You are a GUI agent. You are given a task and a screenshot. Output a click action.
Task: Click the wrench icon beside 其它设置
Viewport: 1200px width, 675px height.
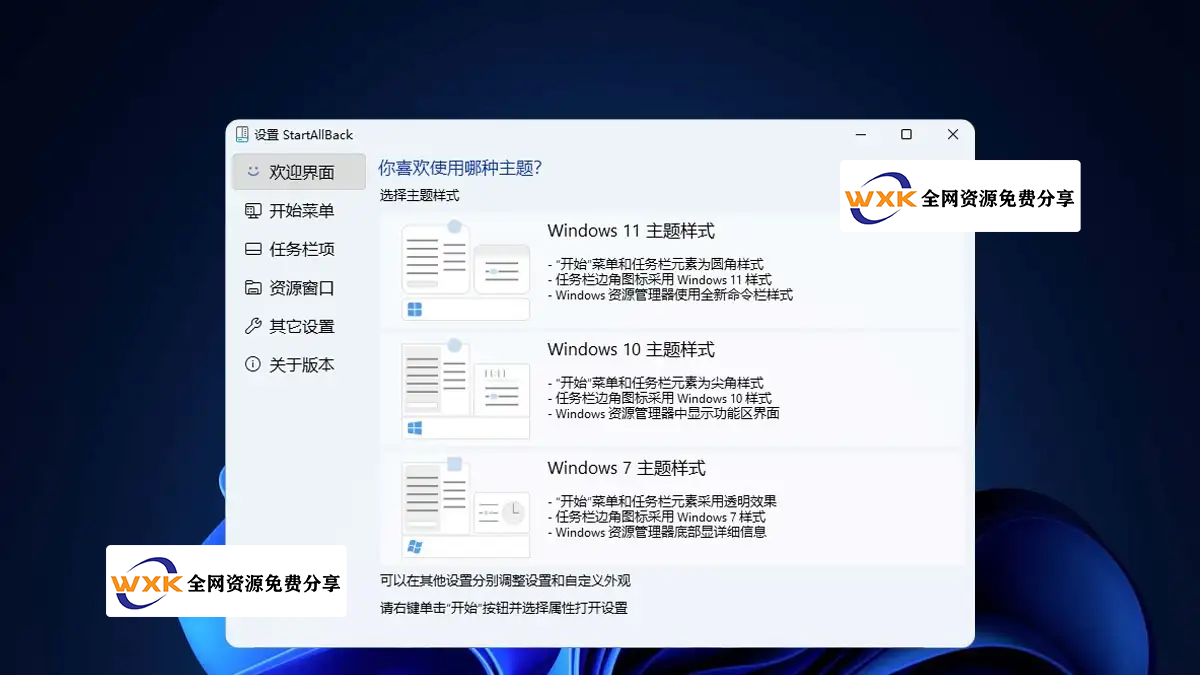point(253,326)
